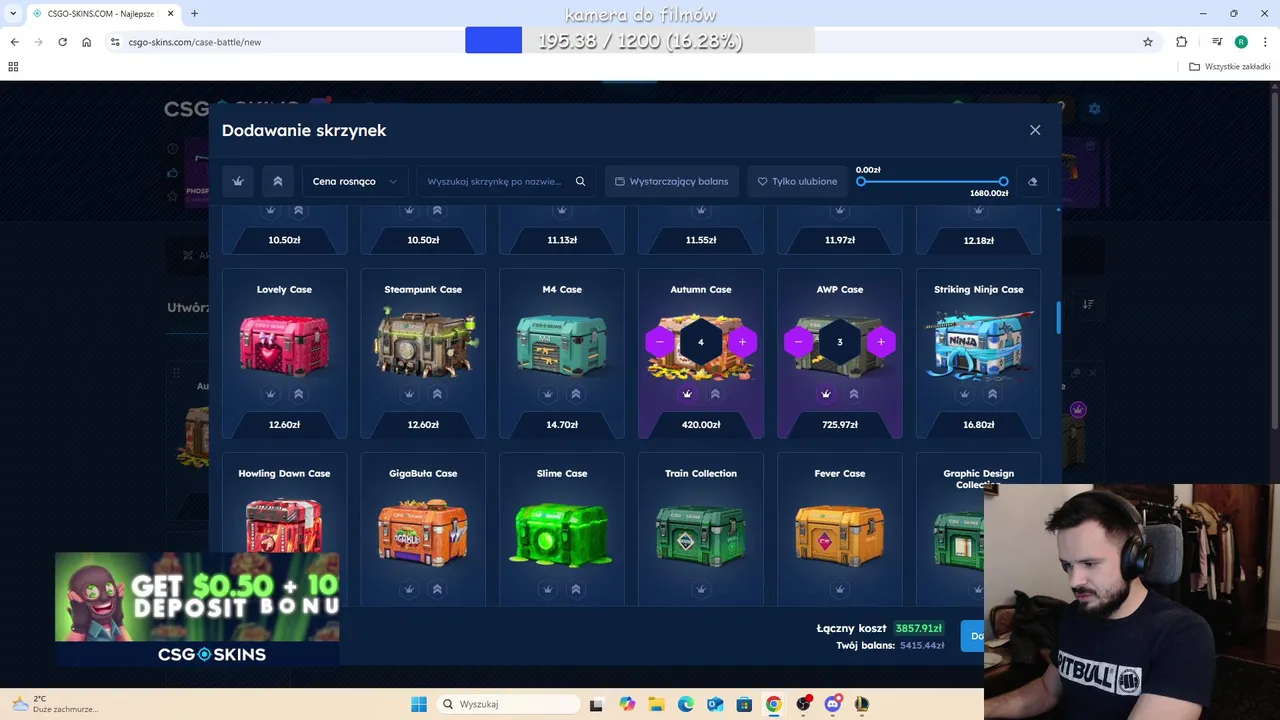1280x720 pixels.
Task: Select the Striking Ninja Case image
Action: [x=978, y=343]
